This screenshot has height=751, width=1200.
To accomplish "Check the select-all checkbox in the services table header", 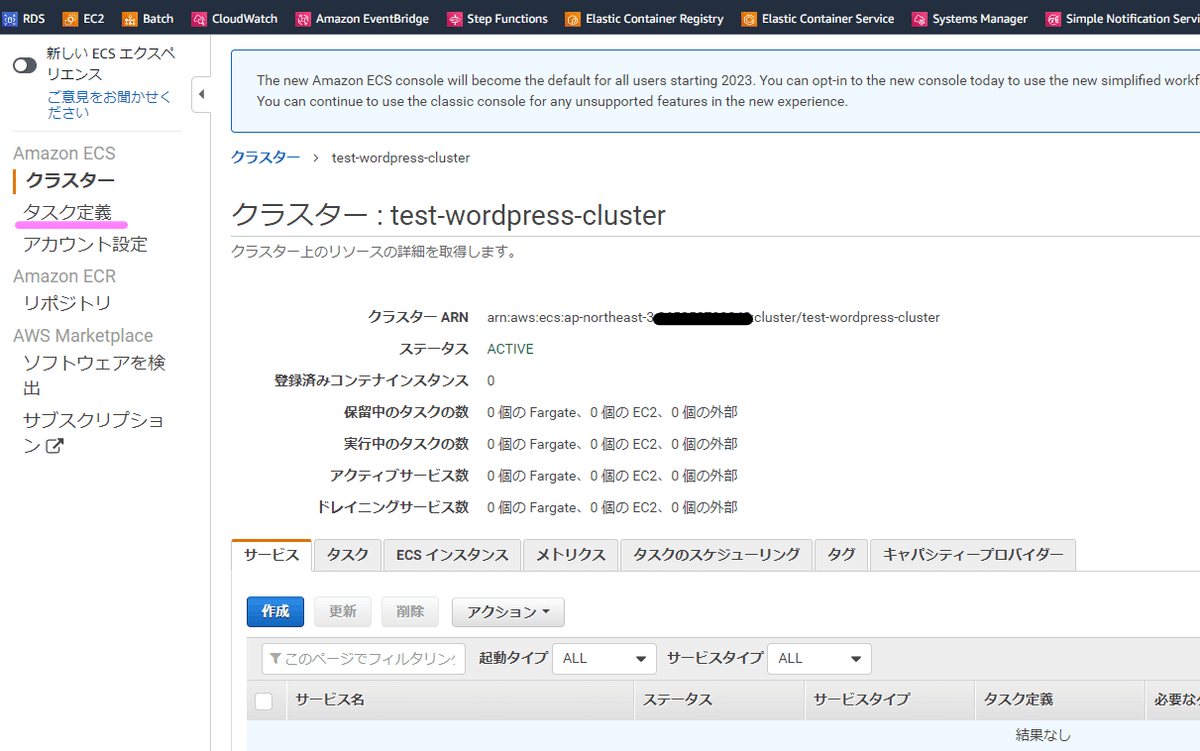I will (x=264, y=700).
